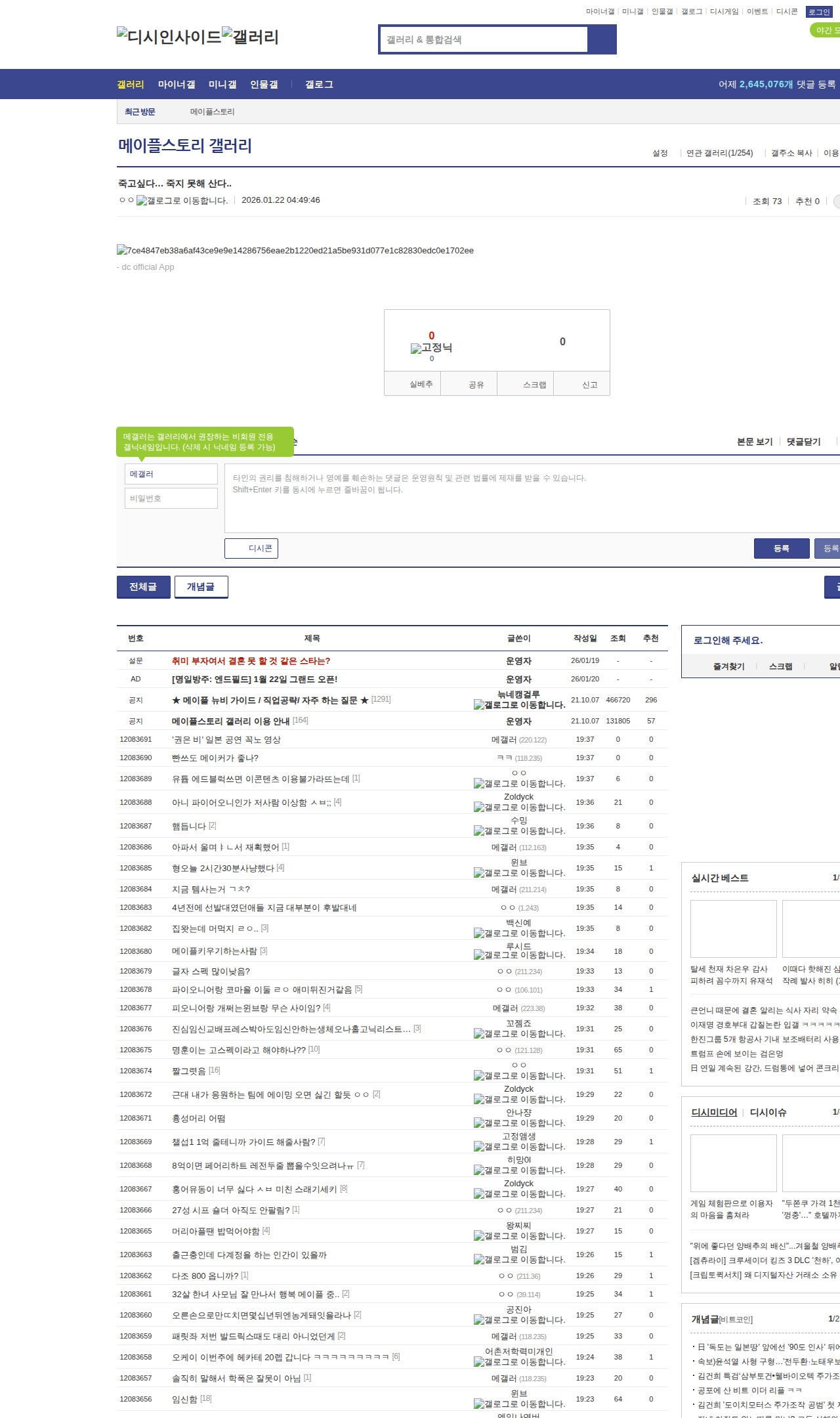Toggle 댓글닫기 to hide comments
The height and width of the screenshot is (1418, 840).
(x=803, y=442)
